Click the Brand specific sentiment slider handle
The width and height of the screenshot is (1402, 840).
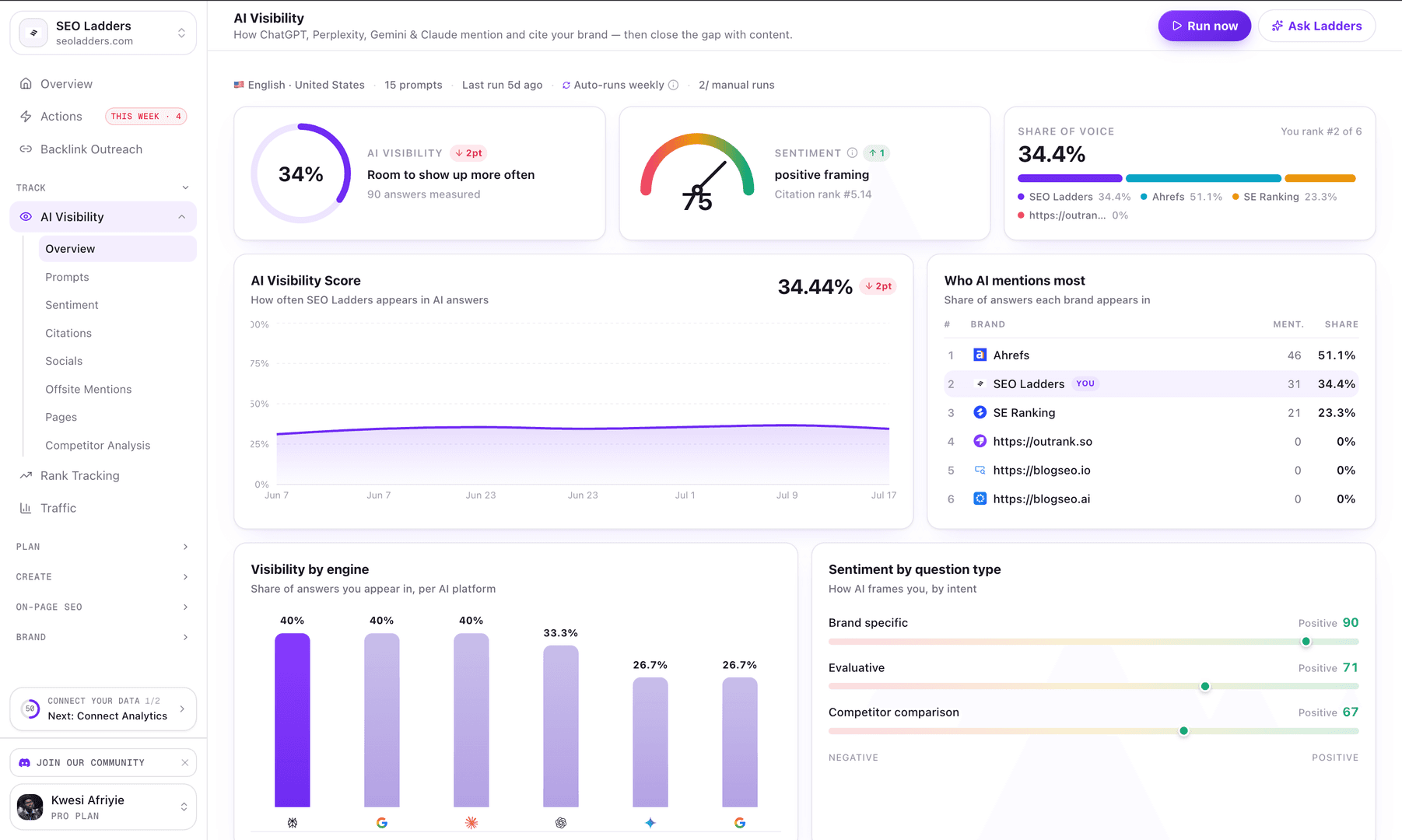[x=1306, y=642]
